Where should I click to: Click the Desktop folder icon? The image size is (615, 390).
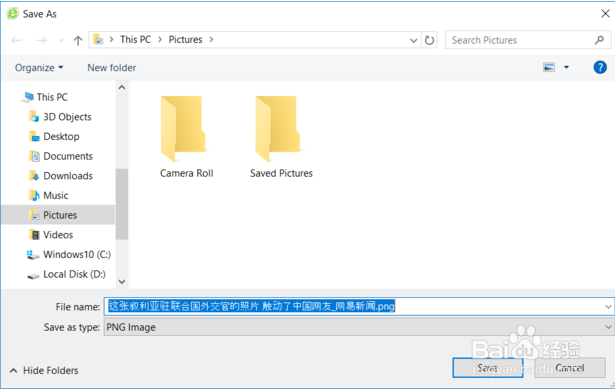(34, 137)
